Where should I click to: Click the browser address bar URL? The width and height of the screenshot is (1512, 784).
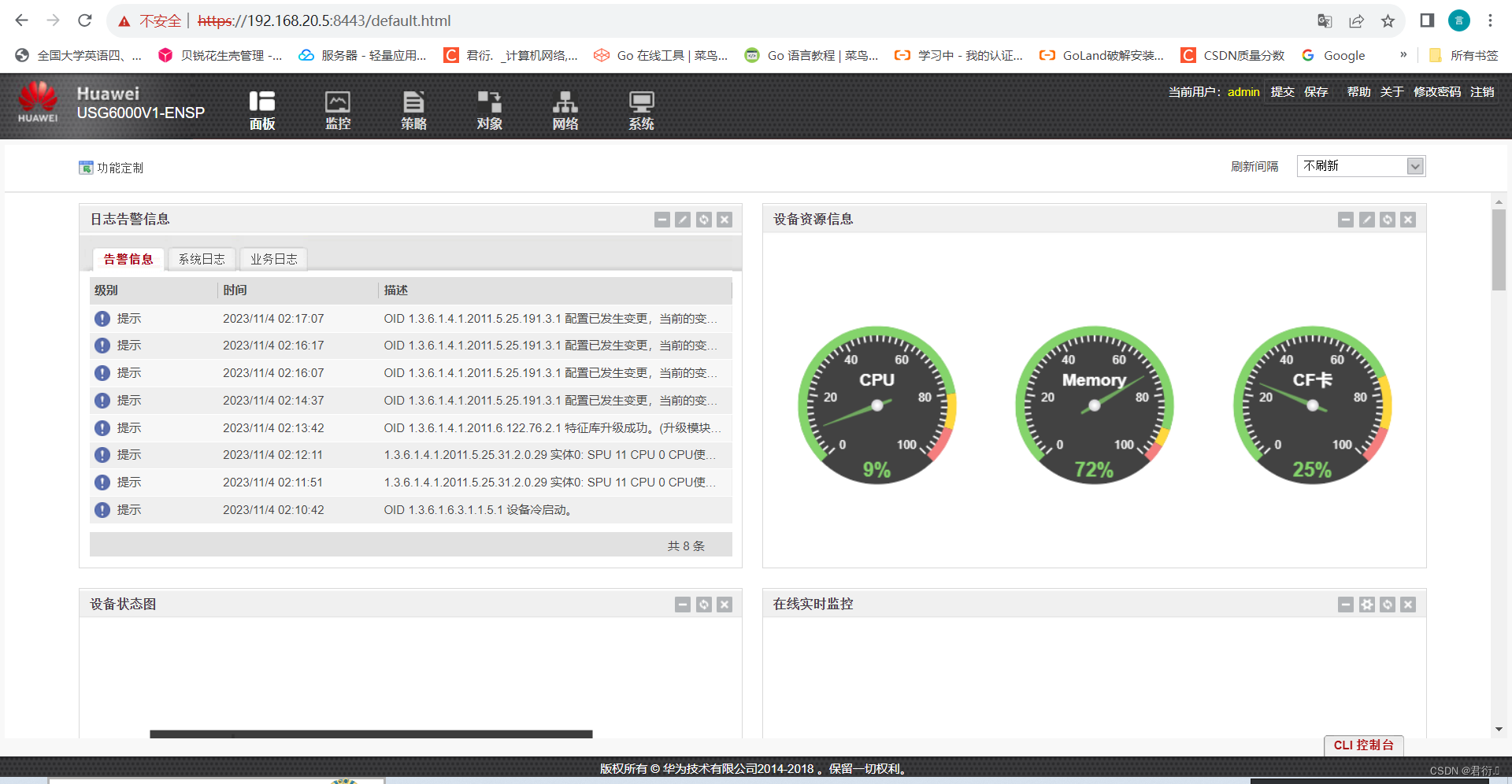324,21
